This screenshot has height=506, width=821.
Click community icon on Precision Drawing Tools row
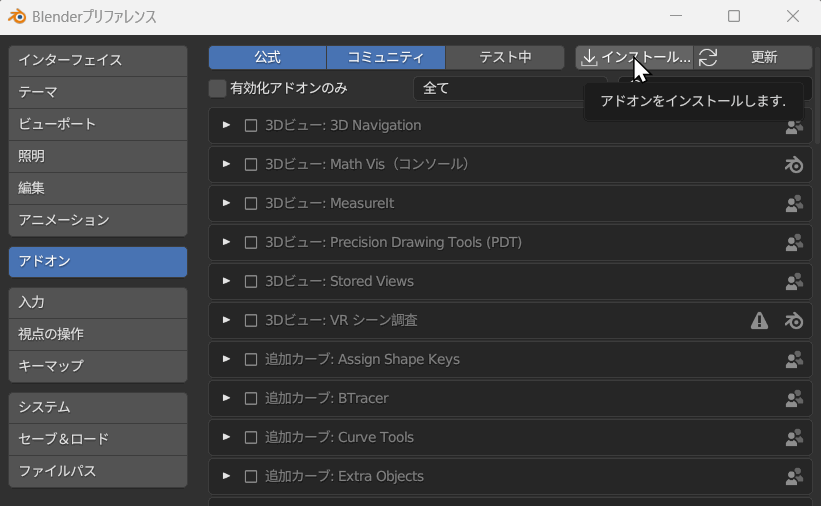coord(794,243)
